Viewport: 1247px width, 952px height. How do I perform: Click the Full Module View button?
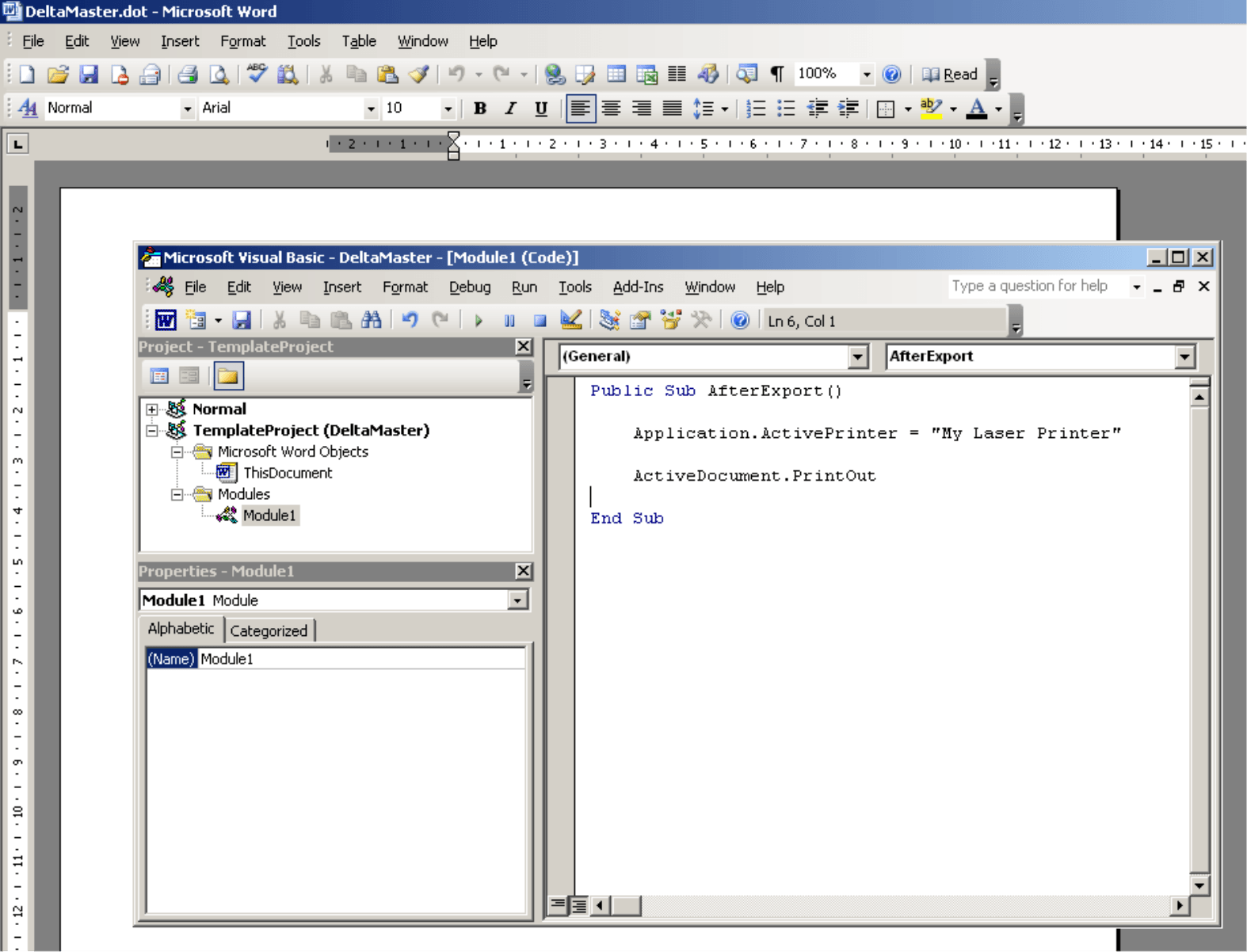click(x=579, y=905)
